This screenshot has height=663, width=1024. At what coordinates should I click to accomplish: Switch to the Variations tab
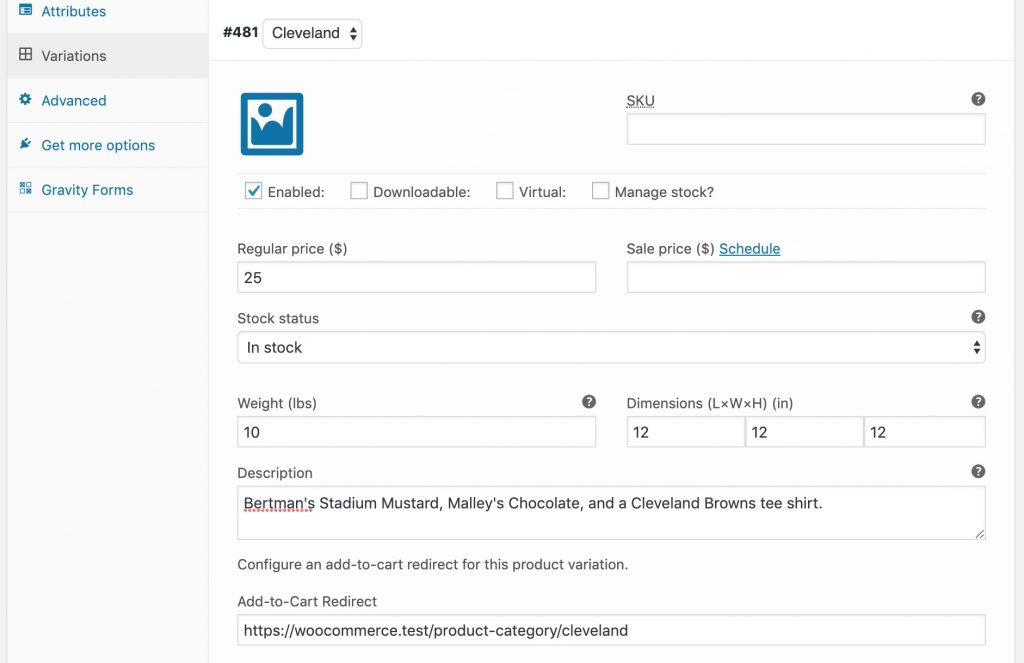click(x=108, y=56)
